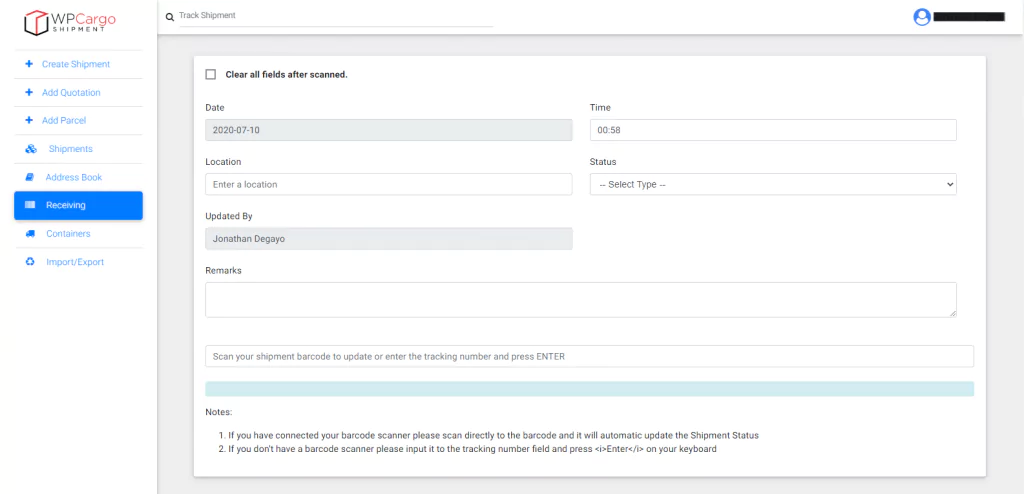
Task: Click the Time field showing 00:58
Action: 772,130
